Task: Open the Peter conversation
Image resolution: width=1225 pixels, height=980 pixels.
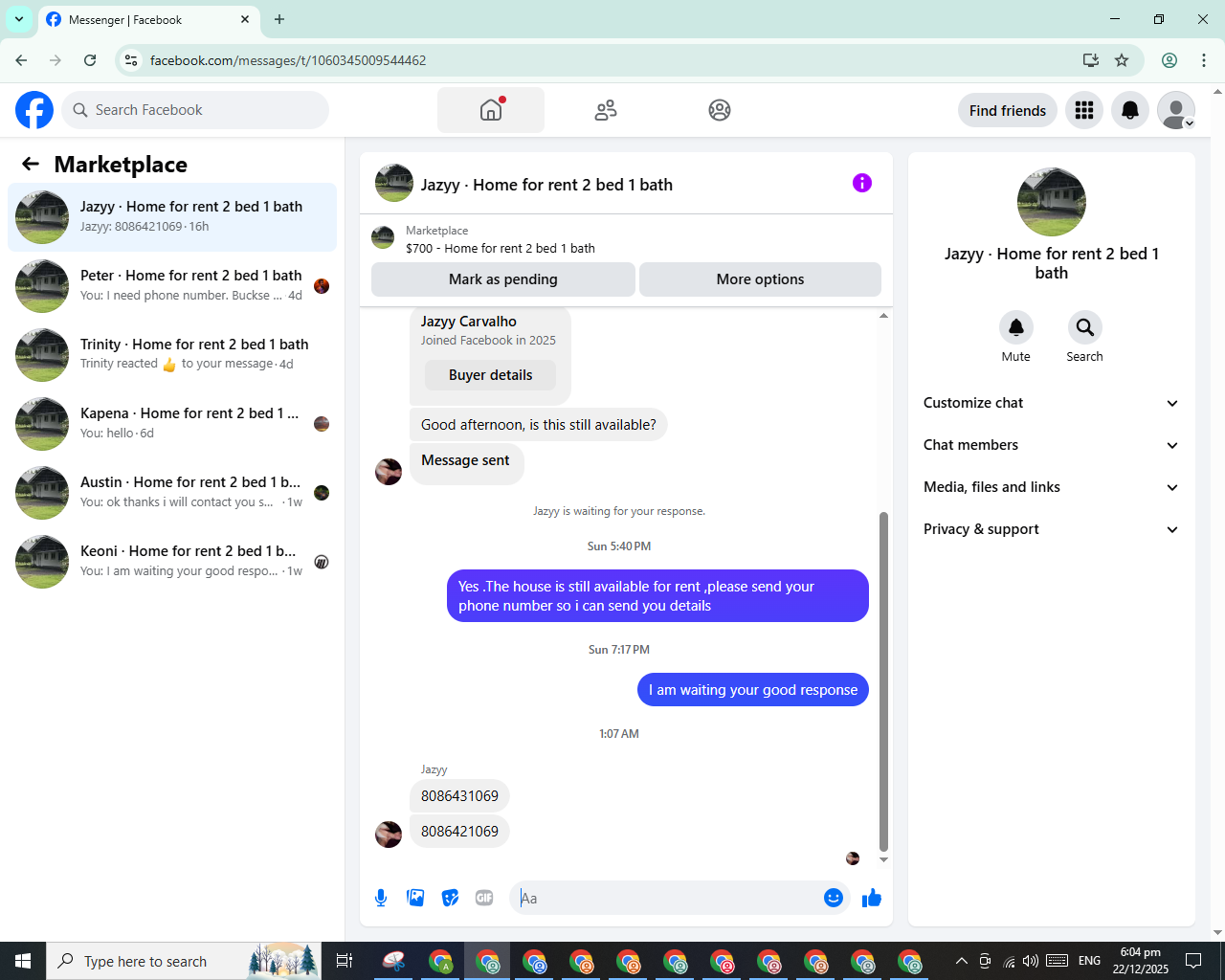Action: (x=172, y=286)
